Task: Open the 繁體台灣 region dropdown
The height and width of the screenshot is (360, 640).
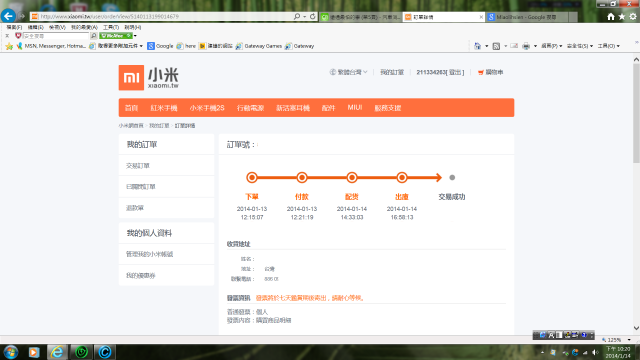Action: tap(349, 72)
